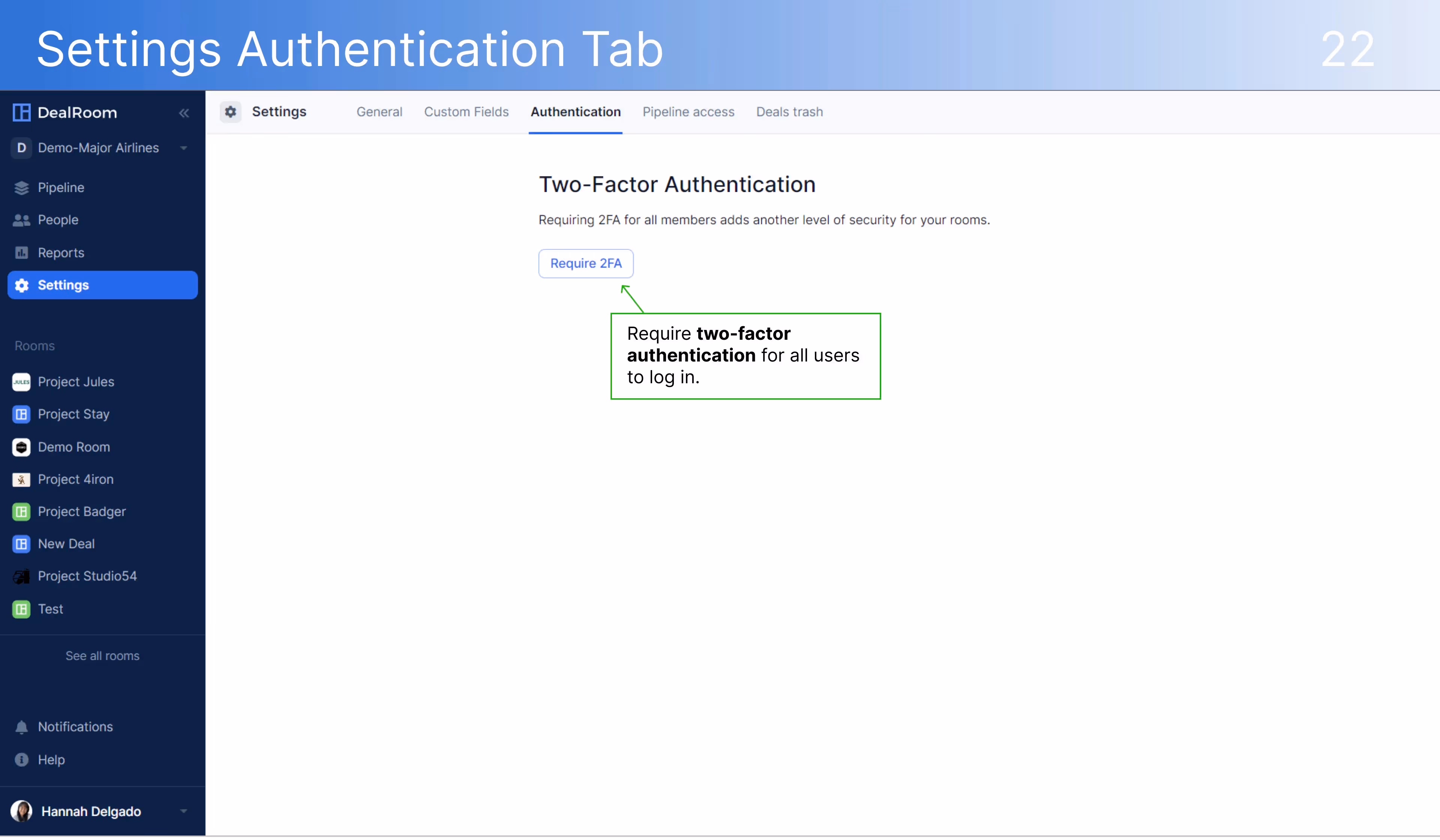Open the Notifications bell
Image resolution: width=1440 pixels, height=840 pixels.
[22, 726]
